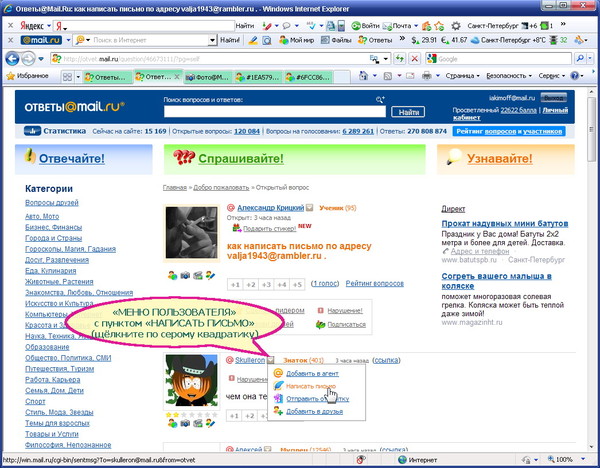Click the Выход logout button
The image size is (600, 468).
point(554,98)
